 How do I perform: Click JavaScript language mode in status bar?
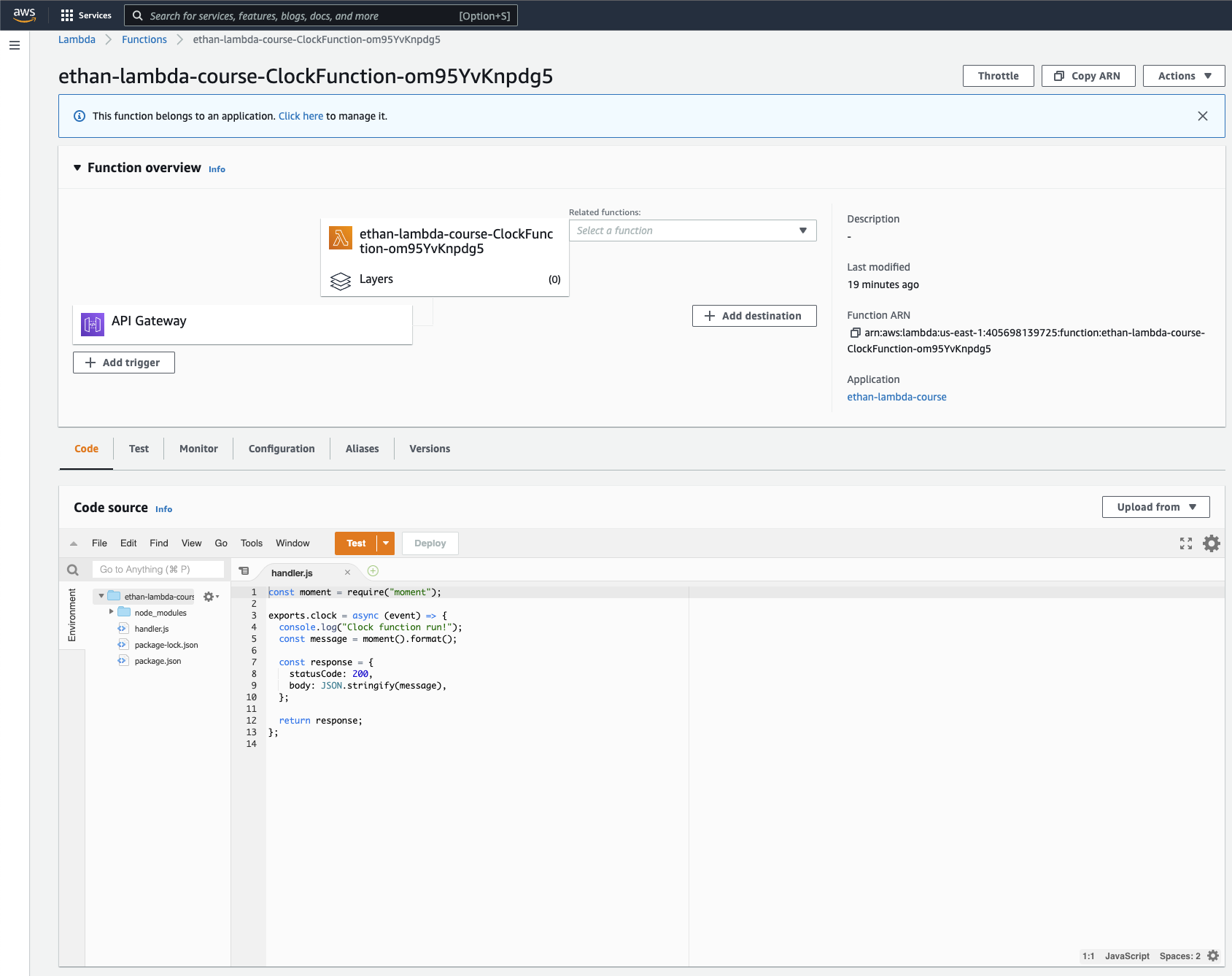pos(1127,956)
